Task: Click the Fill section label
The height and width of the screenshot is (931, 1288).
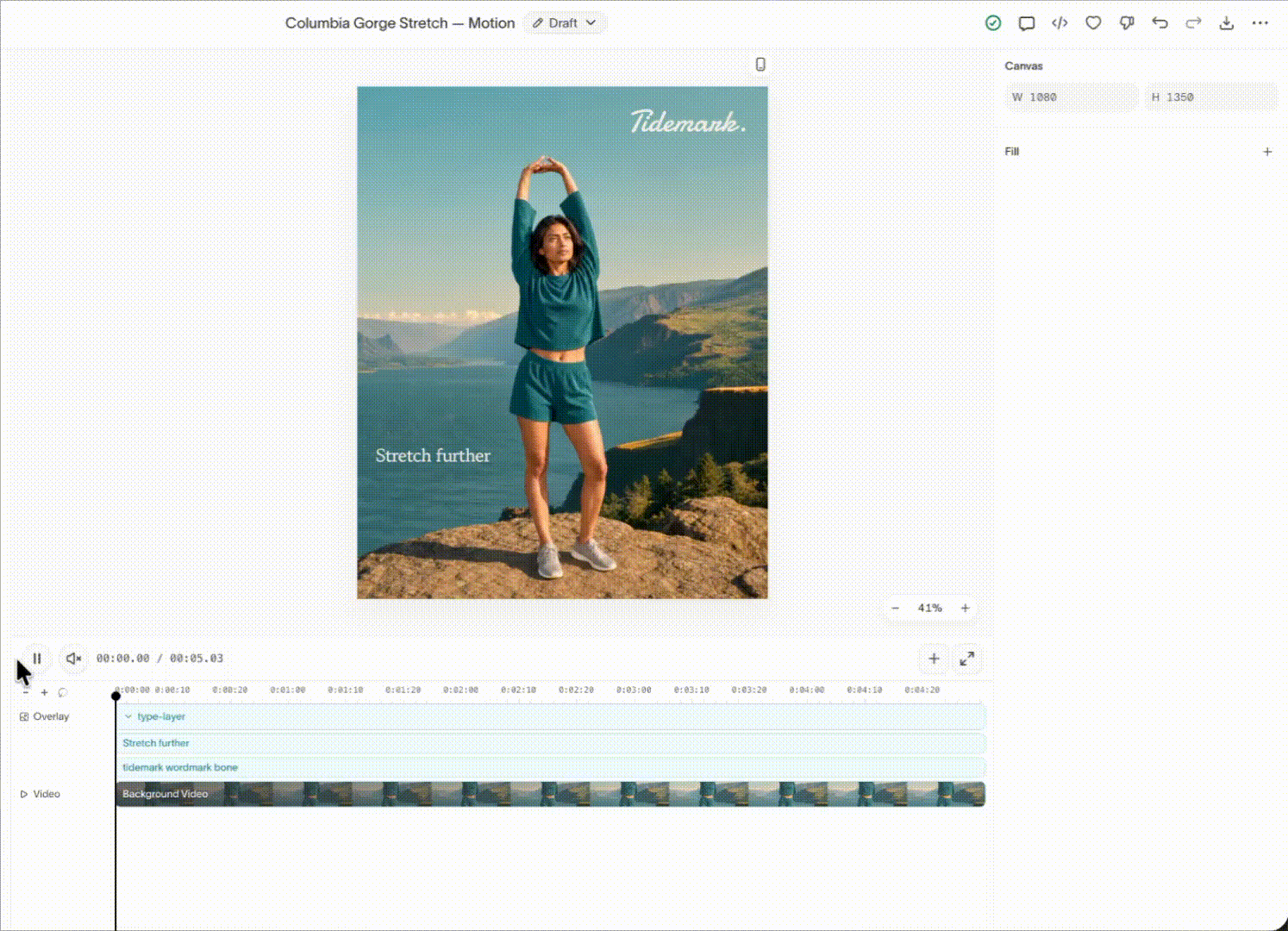Action: click(1011, 152)
